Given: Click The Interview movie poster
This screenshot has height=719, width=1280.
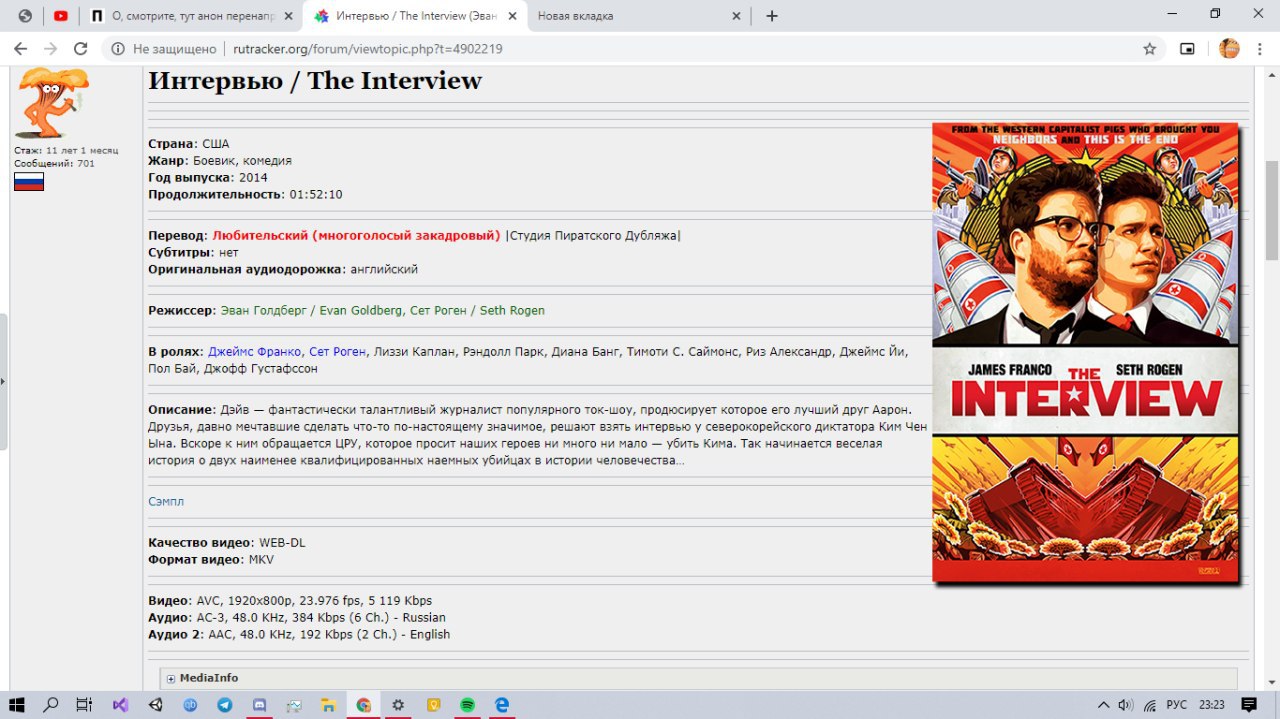Looking at the screenshot, I should (x=1085, y=353).
